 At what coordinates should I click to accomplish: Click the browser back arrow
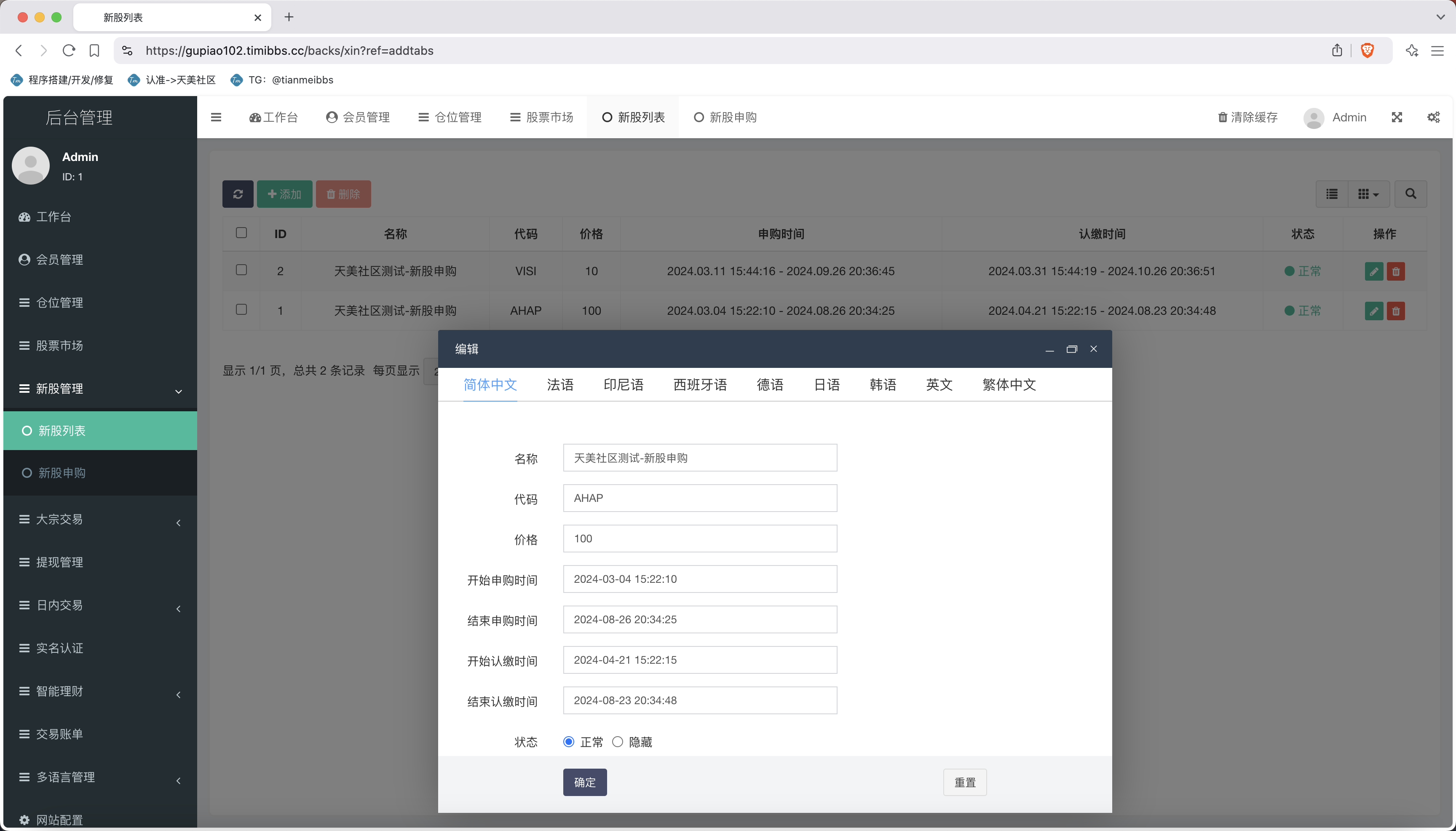(19, 51)
